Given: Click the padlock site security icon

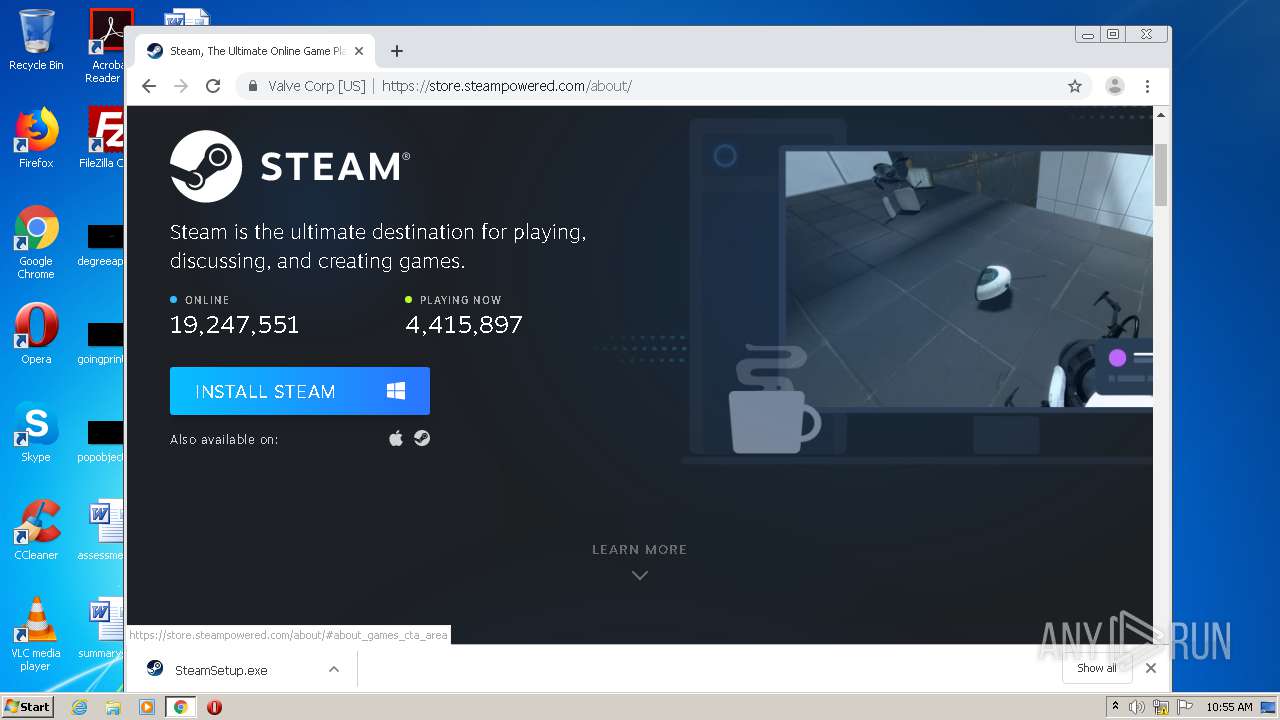Looking at the screenshot, I should tap(253, 86).
